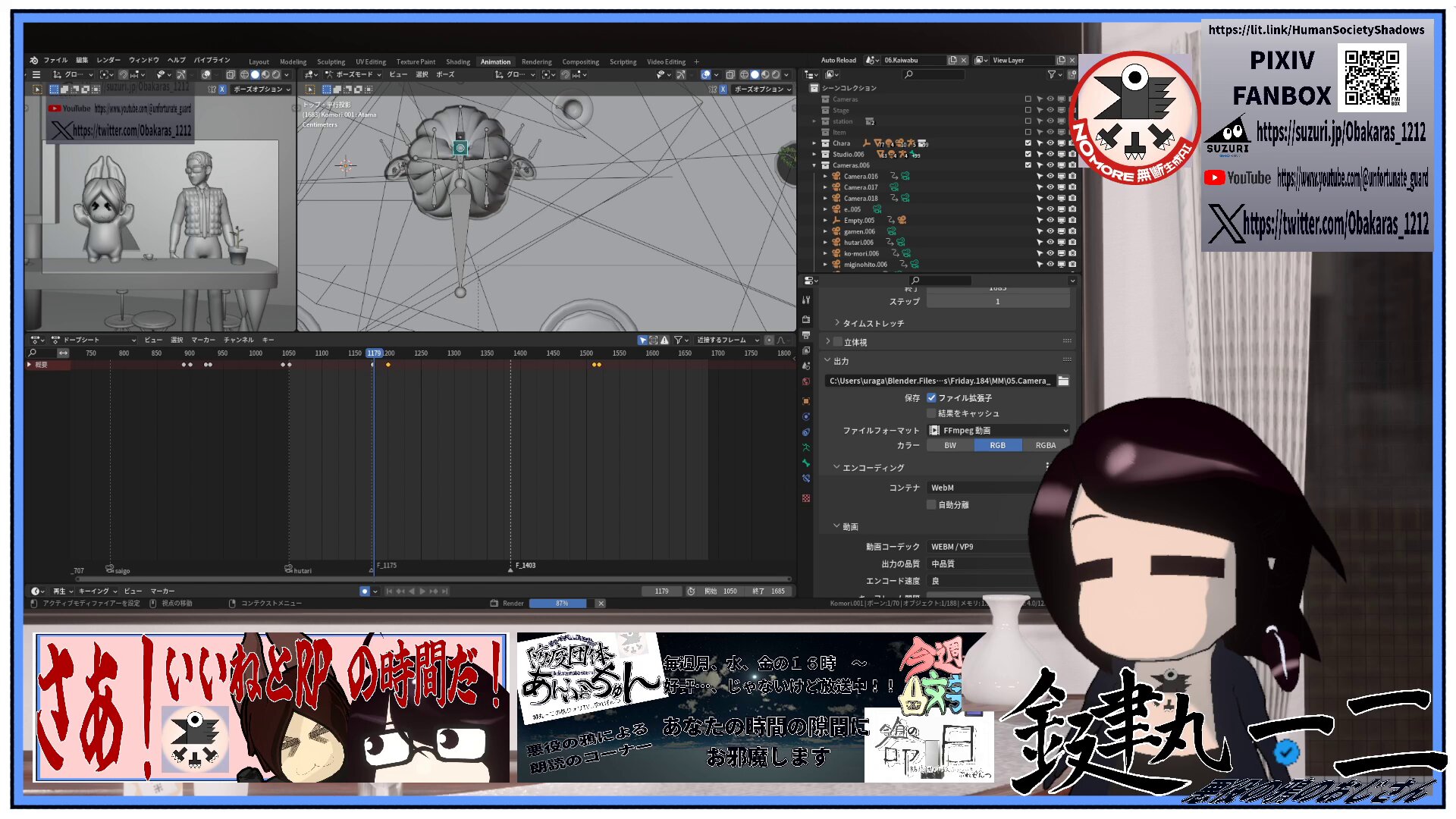Enable the 自動分離 checkbox
The width and height of the screenshot is (1456, 819).
931,504
